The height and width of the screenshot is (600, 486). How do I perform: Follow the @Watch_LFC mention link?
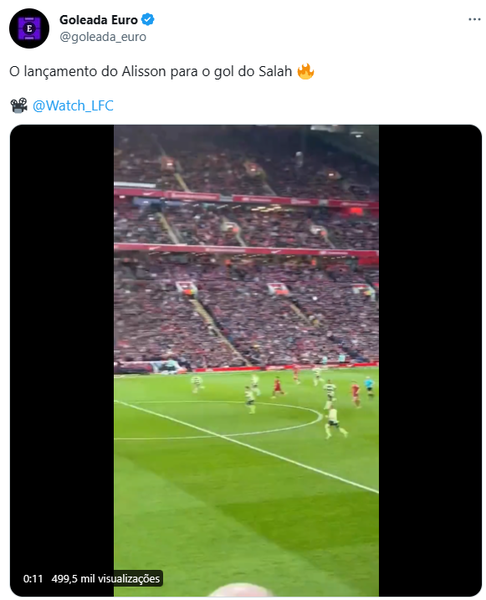point(73,106)
